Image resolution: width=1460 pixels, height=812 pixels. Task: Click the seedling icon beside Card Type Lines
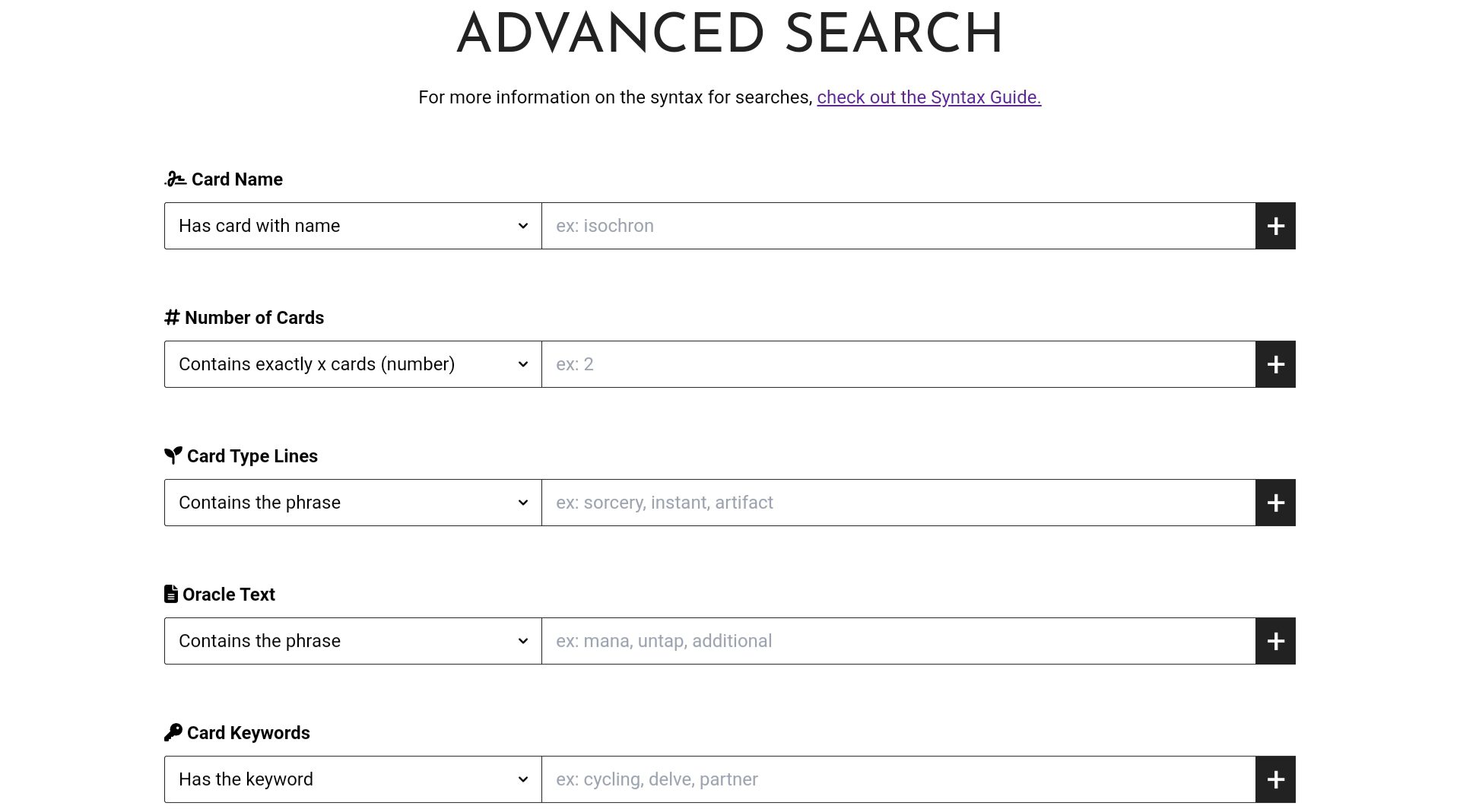(x=173, y=456)
